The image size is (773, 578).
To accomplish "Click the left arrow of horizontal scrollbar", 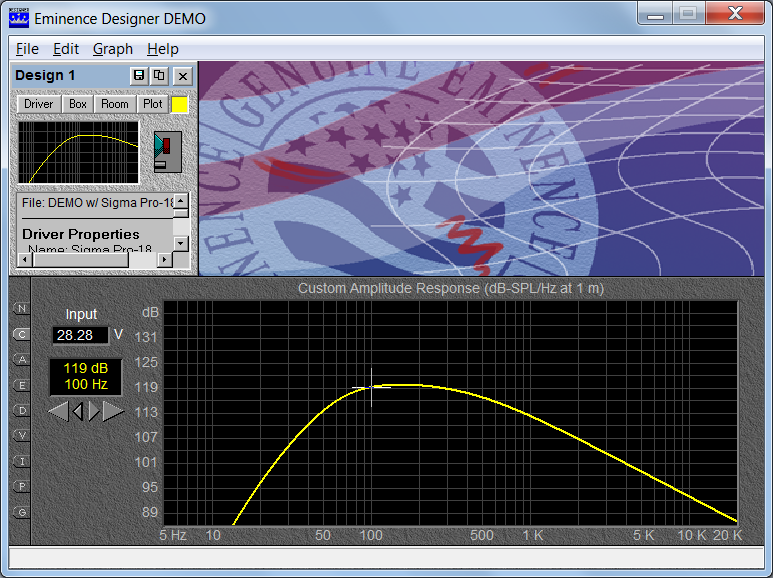I will point(24,259).
